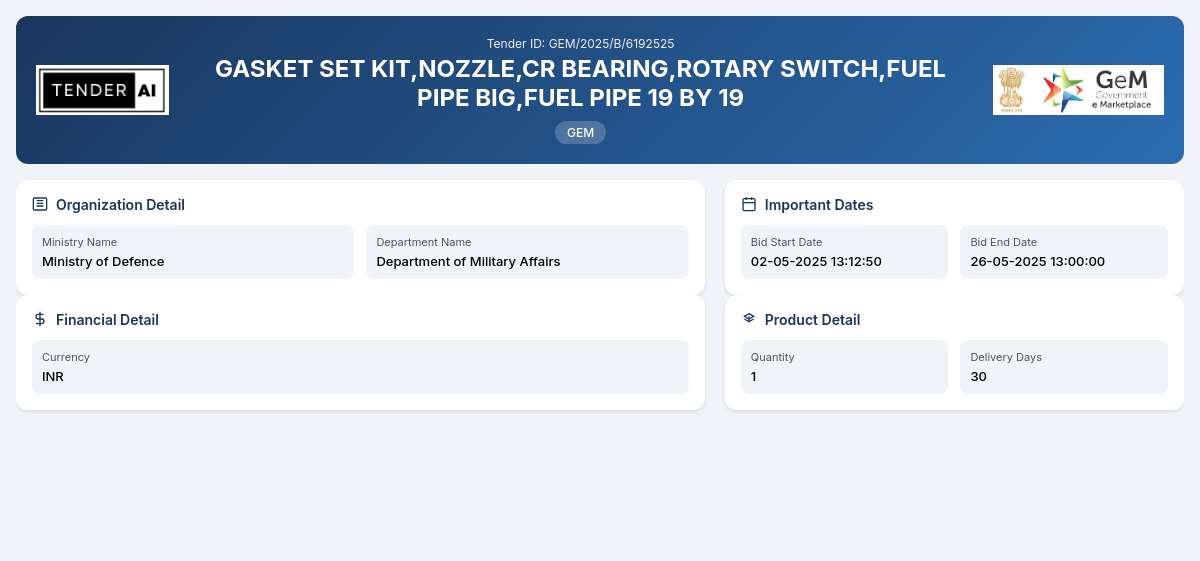
Task: Click the national emblem of India icon
Action: (x=1013, y=90)
